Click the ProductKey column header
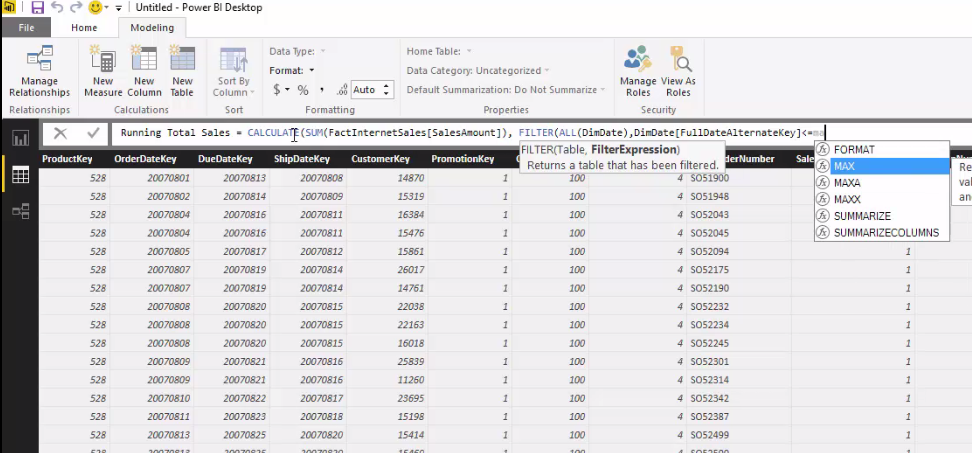 68,159
